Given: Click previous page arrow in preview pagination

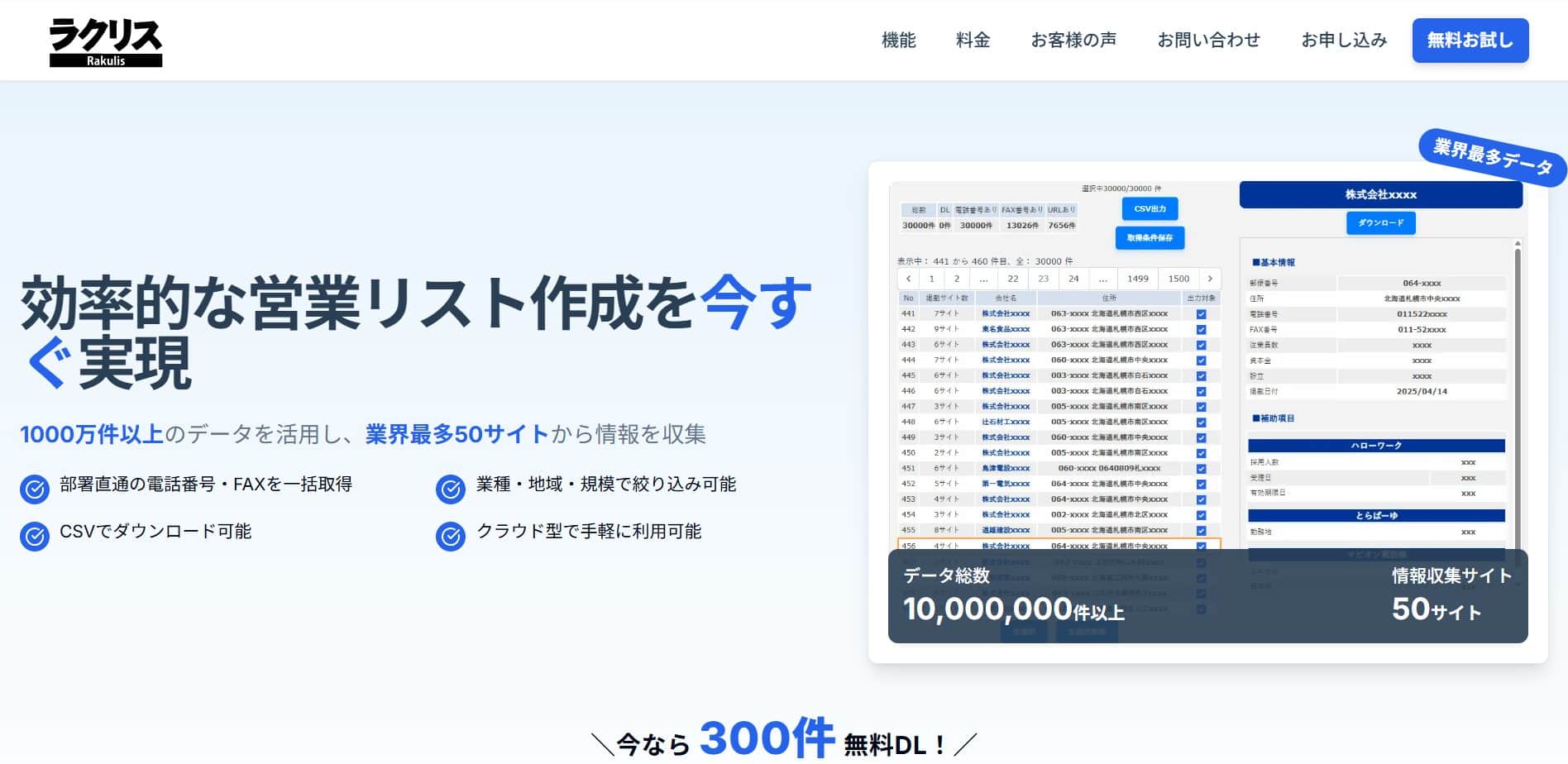Looking at the screenshot, I should pos(908,279).
